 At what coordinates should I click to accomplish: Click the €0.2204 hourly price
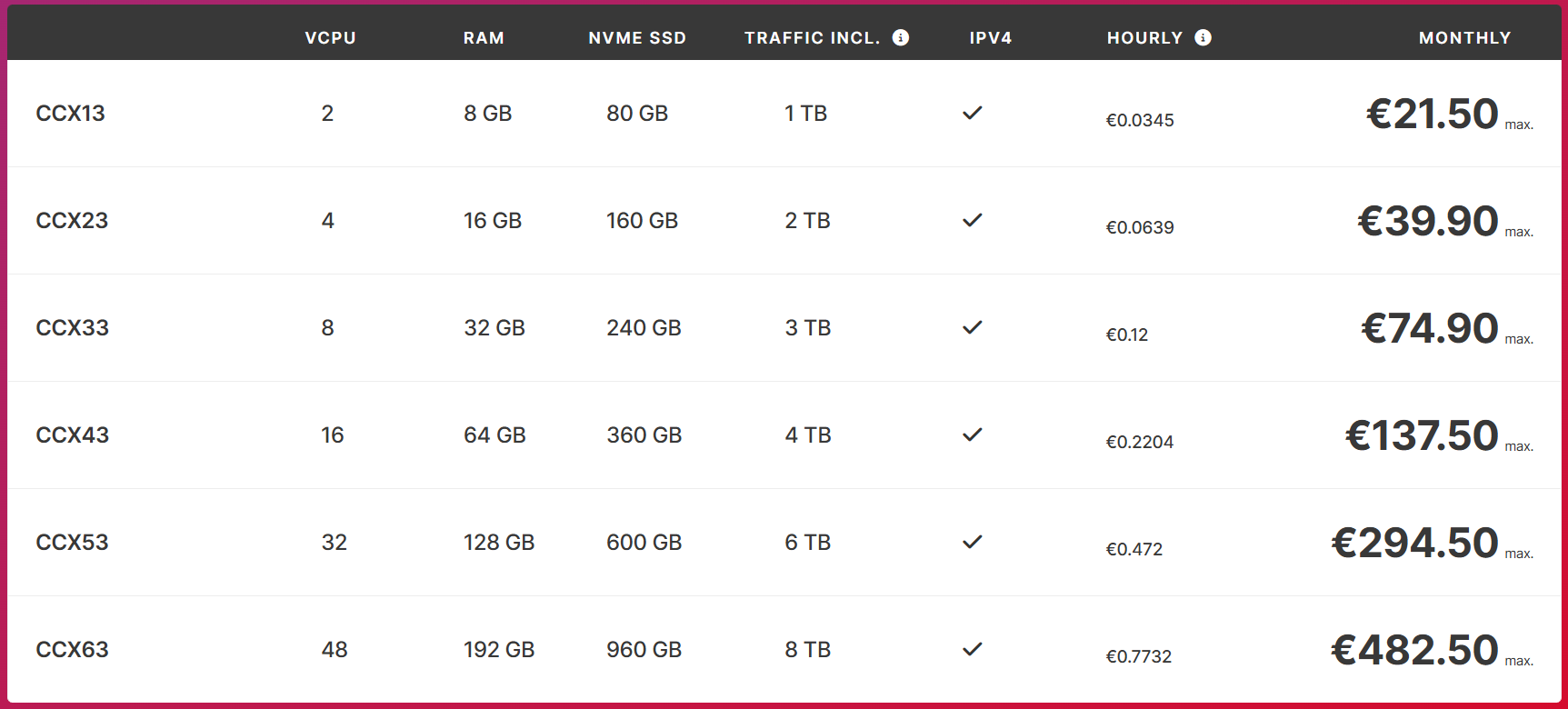(1140, 442)
